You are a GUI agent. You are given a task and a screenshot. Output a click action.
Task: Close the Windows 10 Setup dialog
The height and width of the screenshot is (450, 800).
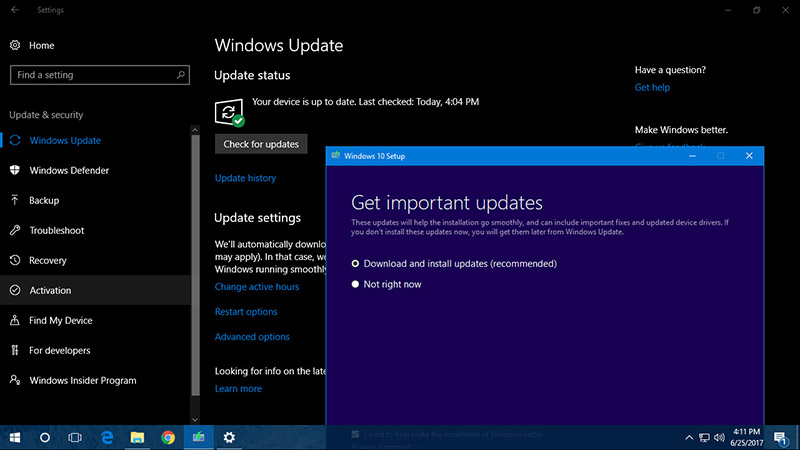tap(749, 156)
